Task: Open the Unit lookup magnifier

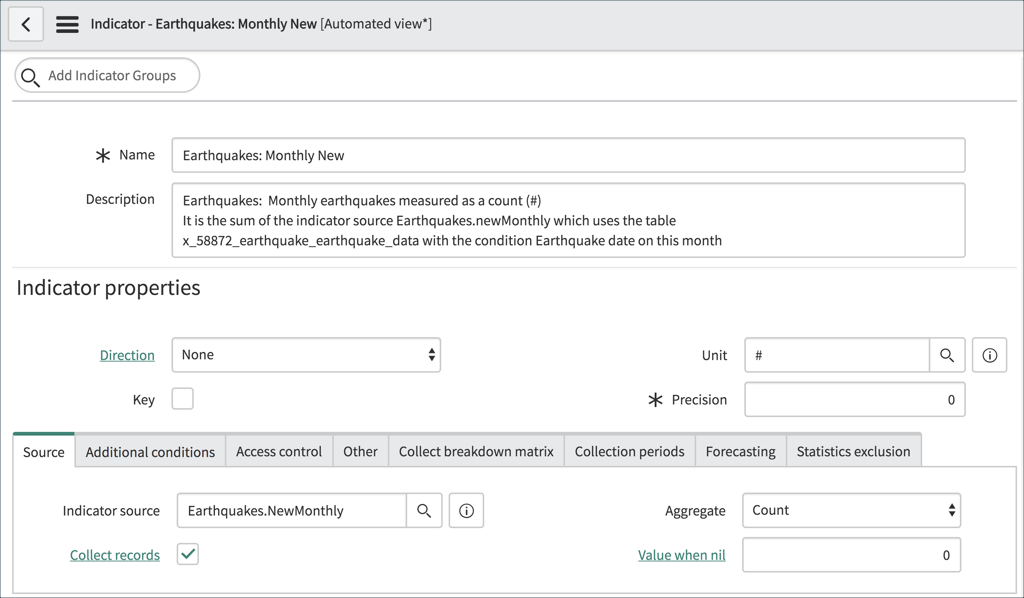Action: (946, 355)
